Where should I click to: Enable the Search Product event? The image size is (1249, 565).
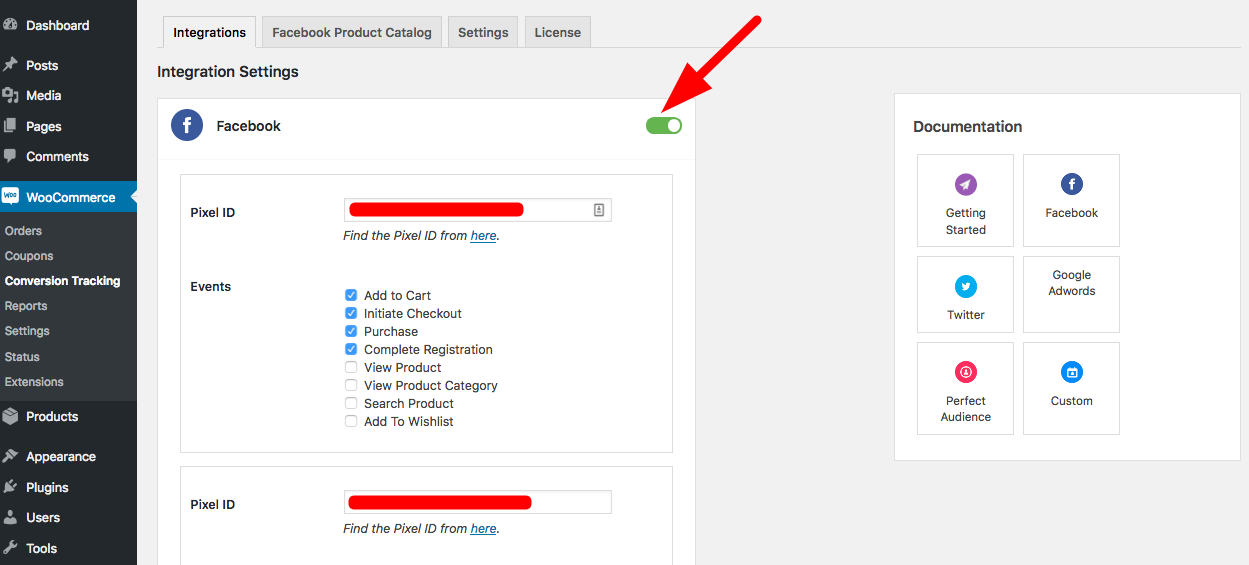[351, 403]
